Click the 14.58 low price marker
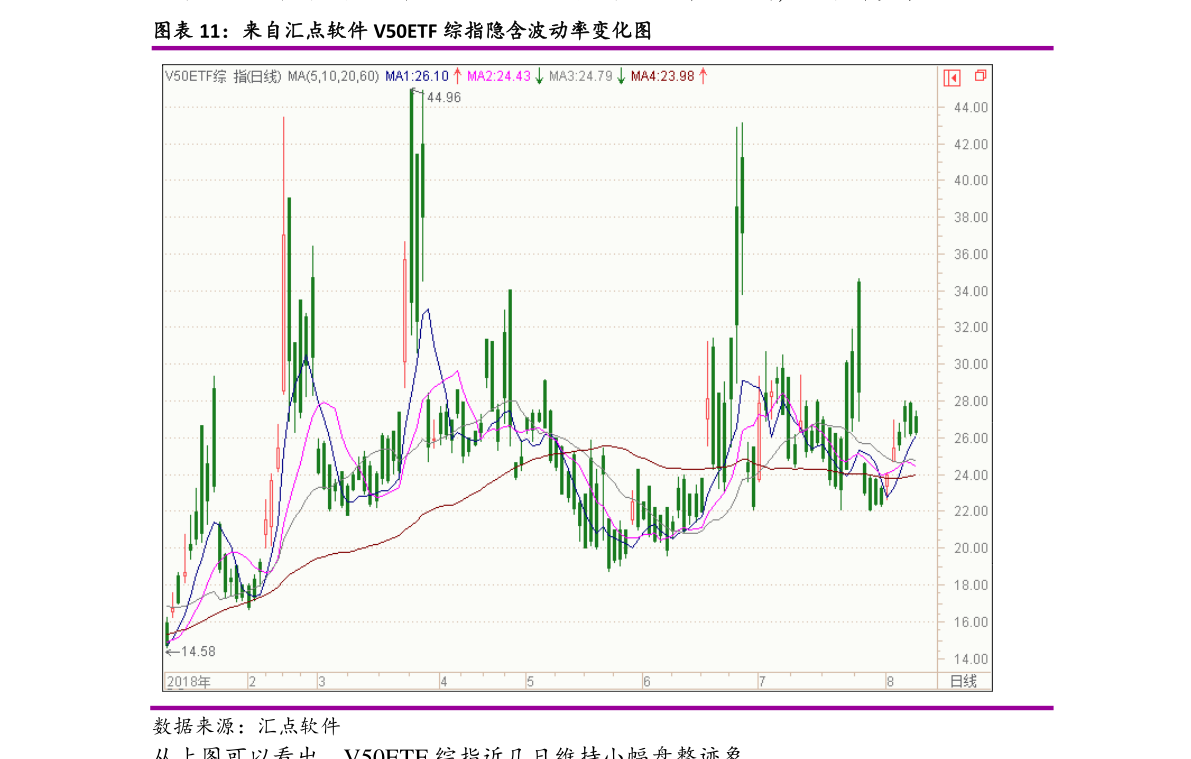This screenshot has height=759, width=1191. [x=197, y=651]
